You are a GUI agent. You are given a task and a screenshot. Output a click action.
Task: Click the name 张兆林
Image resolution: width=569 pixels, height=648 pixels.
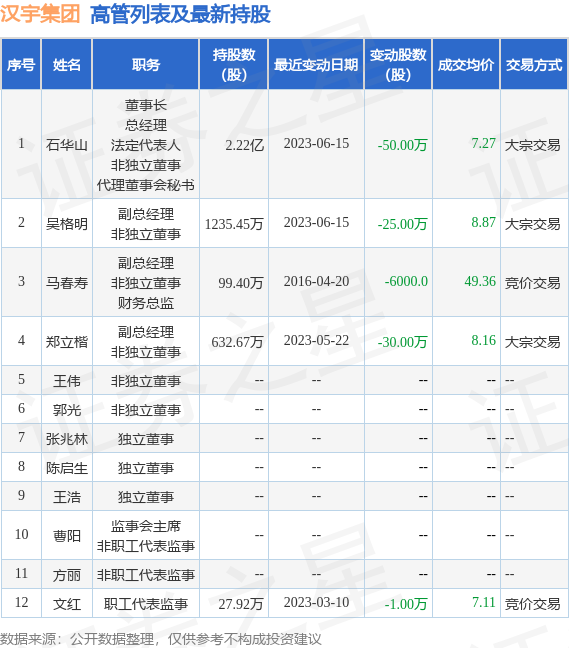pos(67,438)
